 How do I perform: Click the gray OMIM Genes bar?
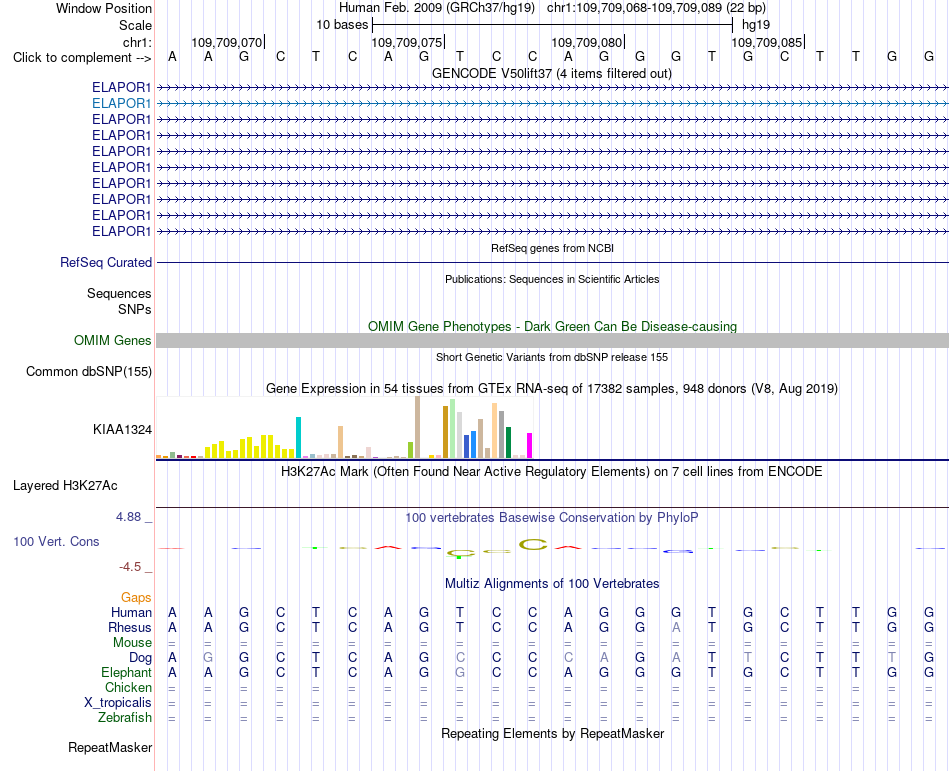(552, 340)
